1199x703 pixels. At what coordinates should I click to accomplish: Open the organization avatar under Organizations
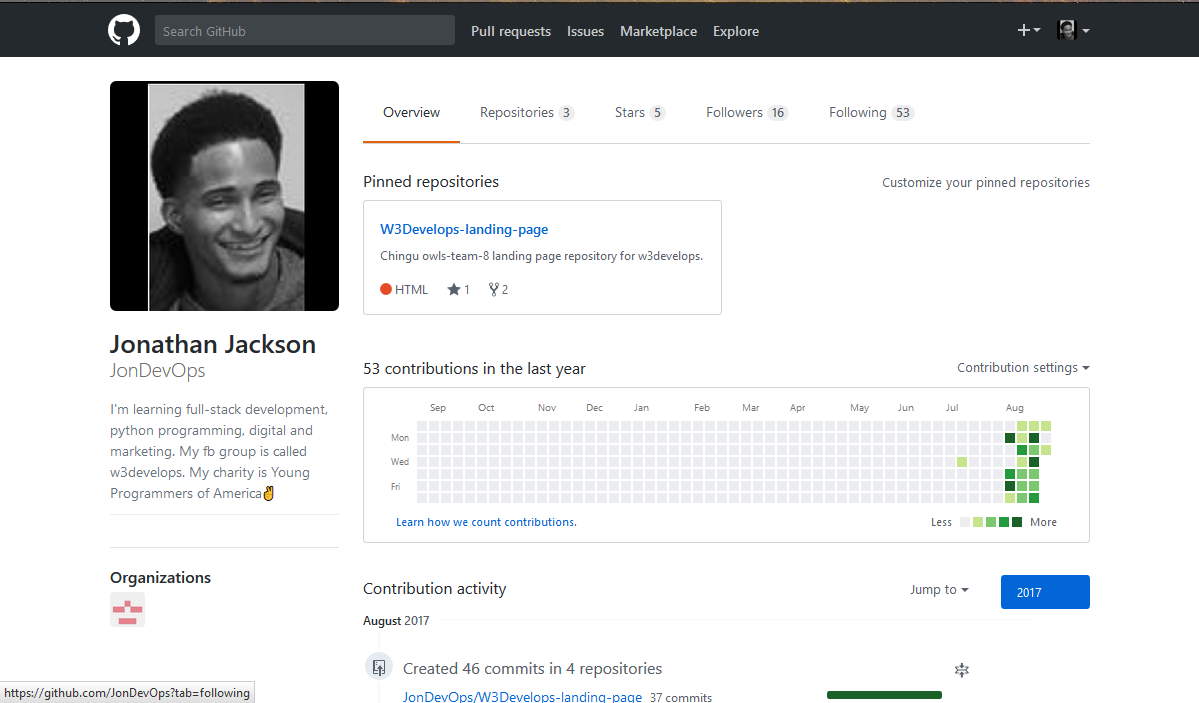point(128,610)
